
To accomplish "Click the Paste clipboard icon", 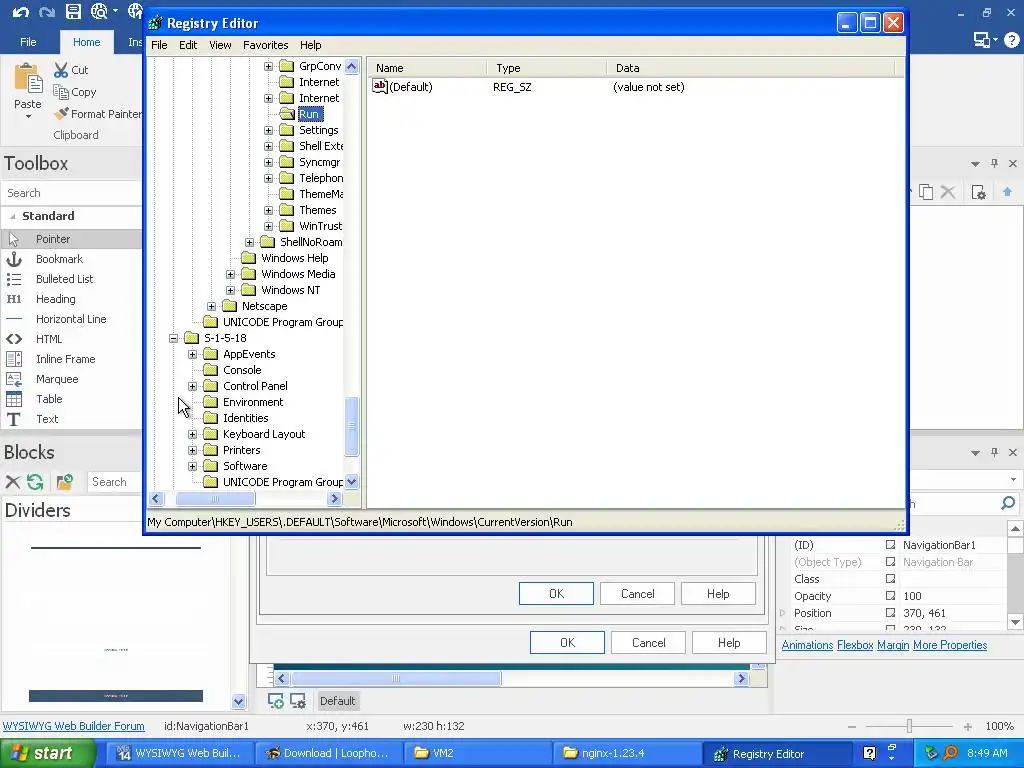I will click(x=28, y=79).
